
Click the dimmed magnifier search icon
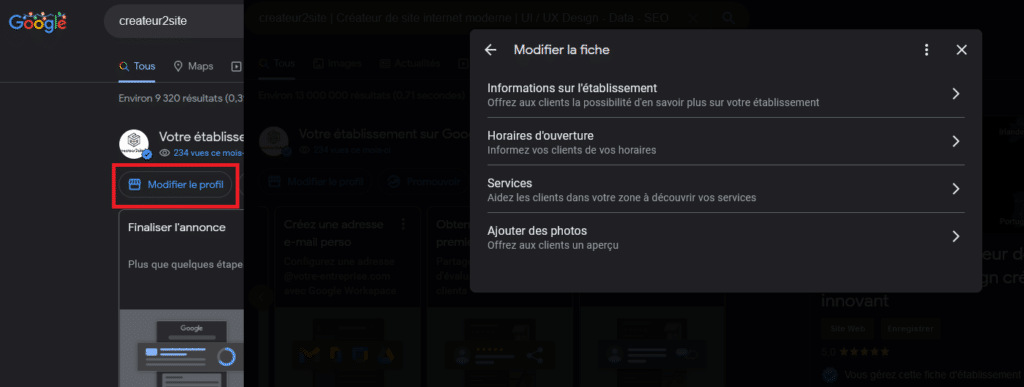click(x=728, y=19)
